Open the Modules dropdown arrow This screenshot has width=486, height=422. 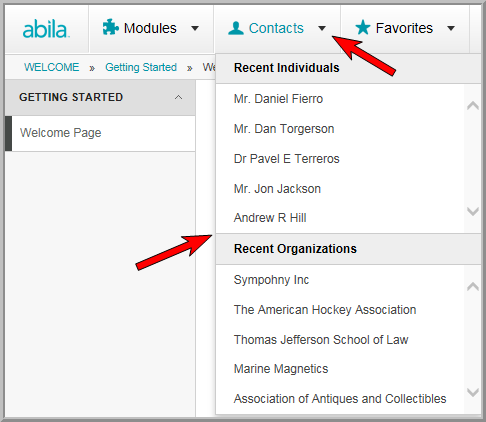195,28
